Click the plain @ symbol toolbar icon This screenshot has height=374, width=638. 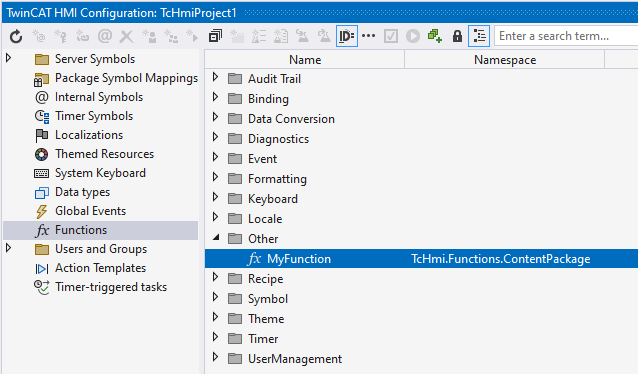click(105, 36)
